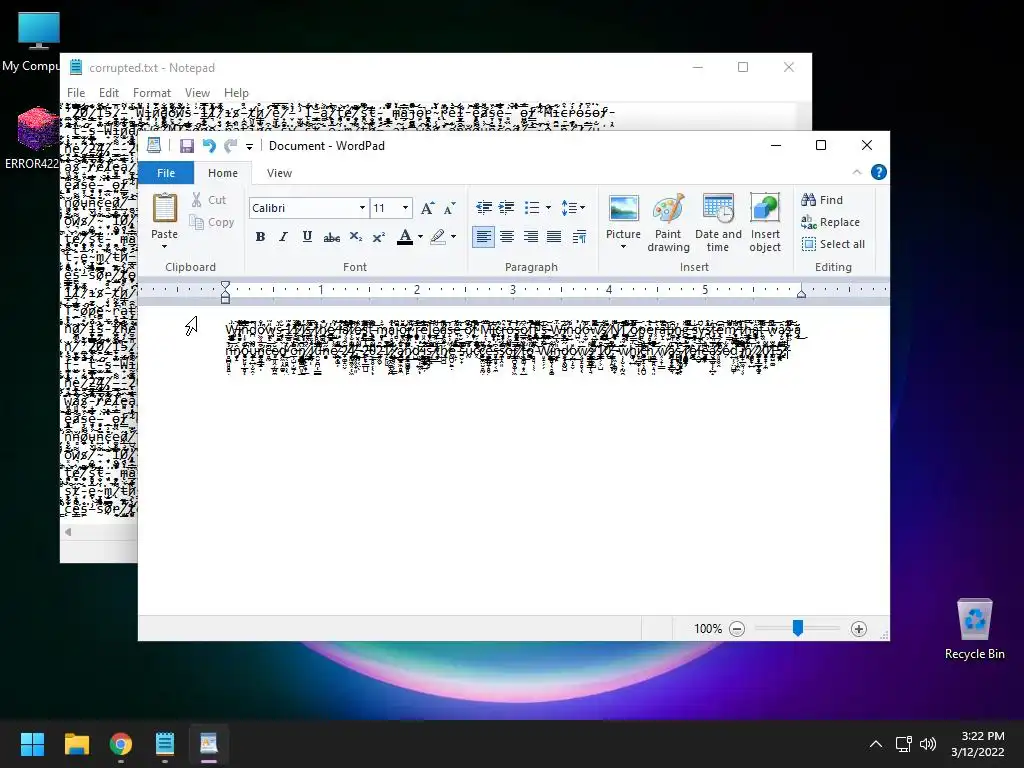Click the right indent ruler marker
The image size is (1024, 768).
click(801, 294)
